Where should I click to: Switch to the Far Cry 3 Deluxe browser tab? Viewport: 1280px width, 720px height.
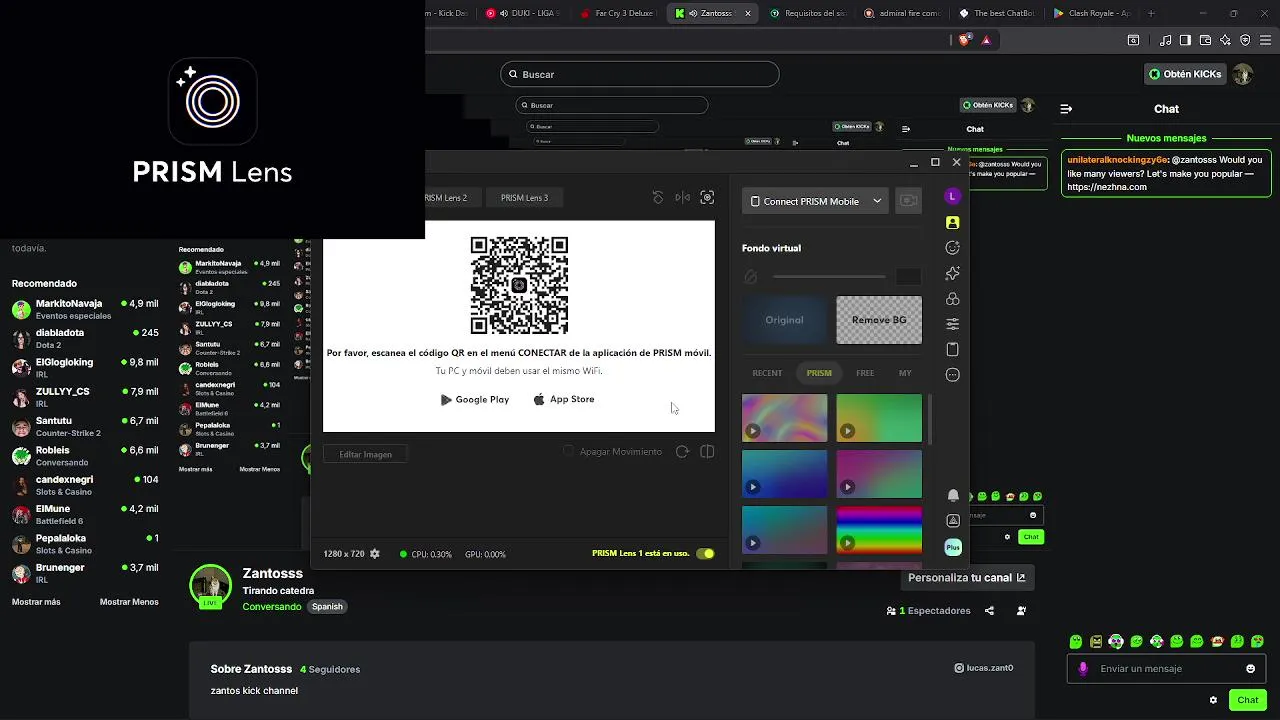(x=617, y=14)
